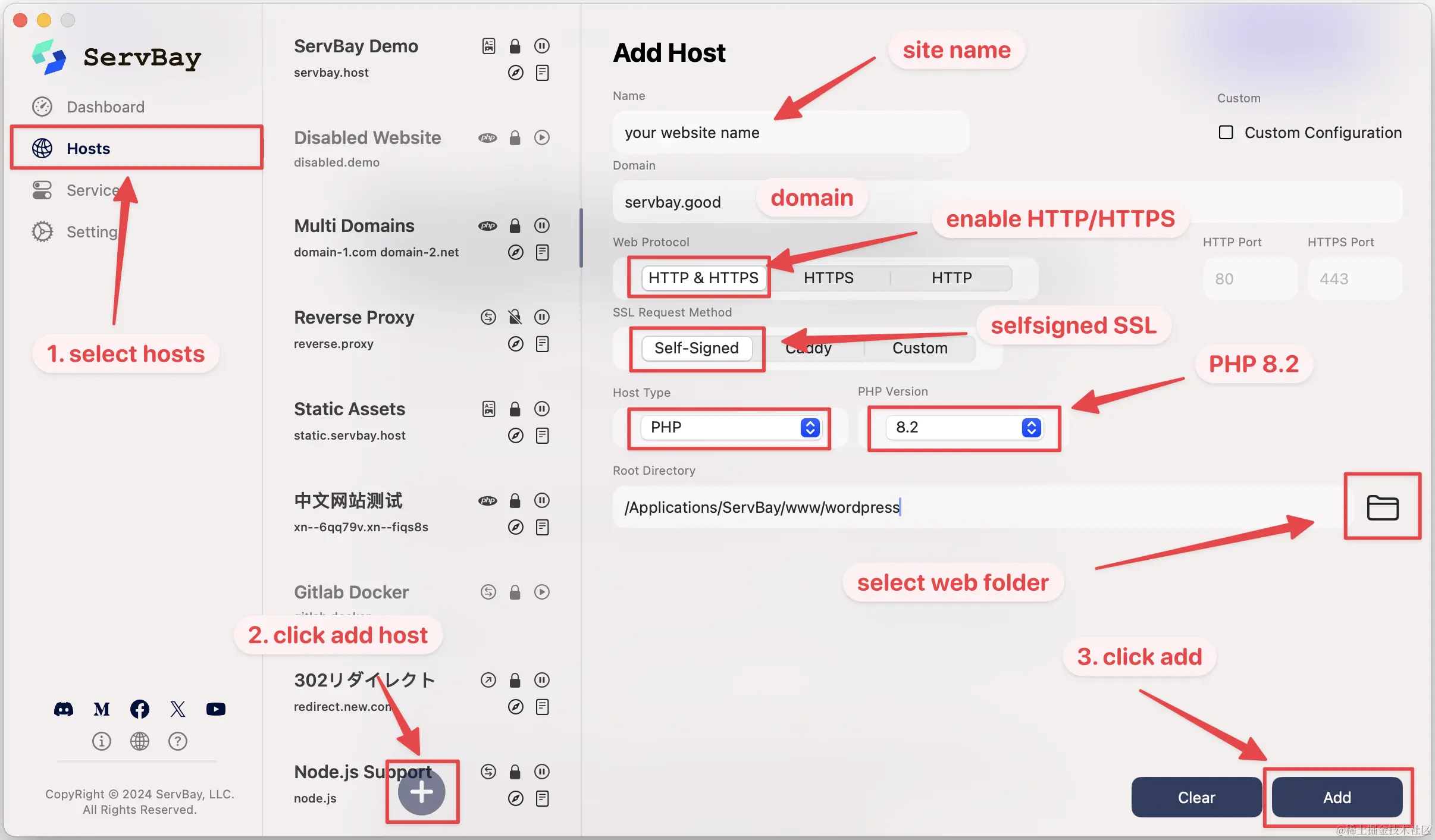
Task: Select Hosts in the sidebar
Action: pos(136,148)
